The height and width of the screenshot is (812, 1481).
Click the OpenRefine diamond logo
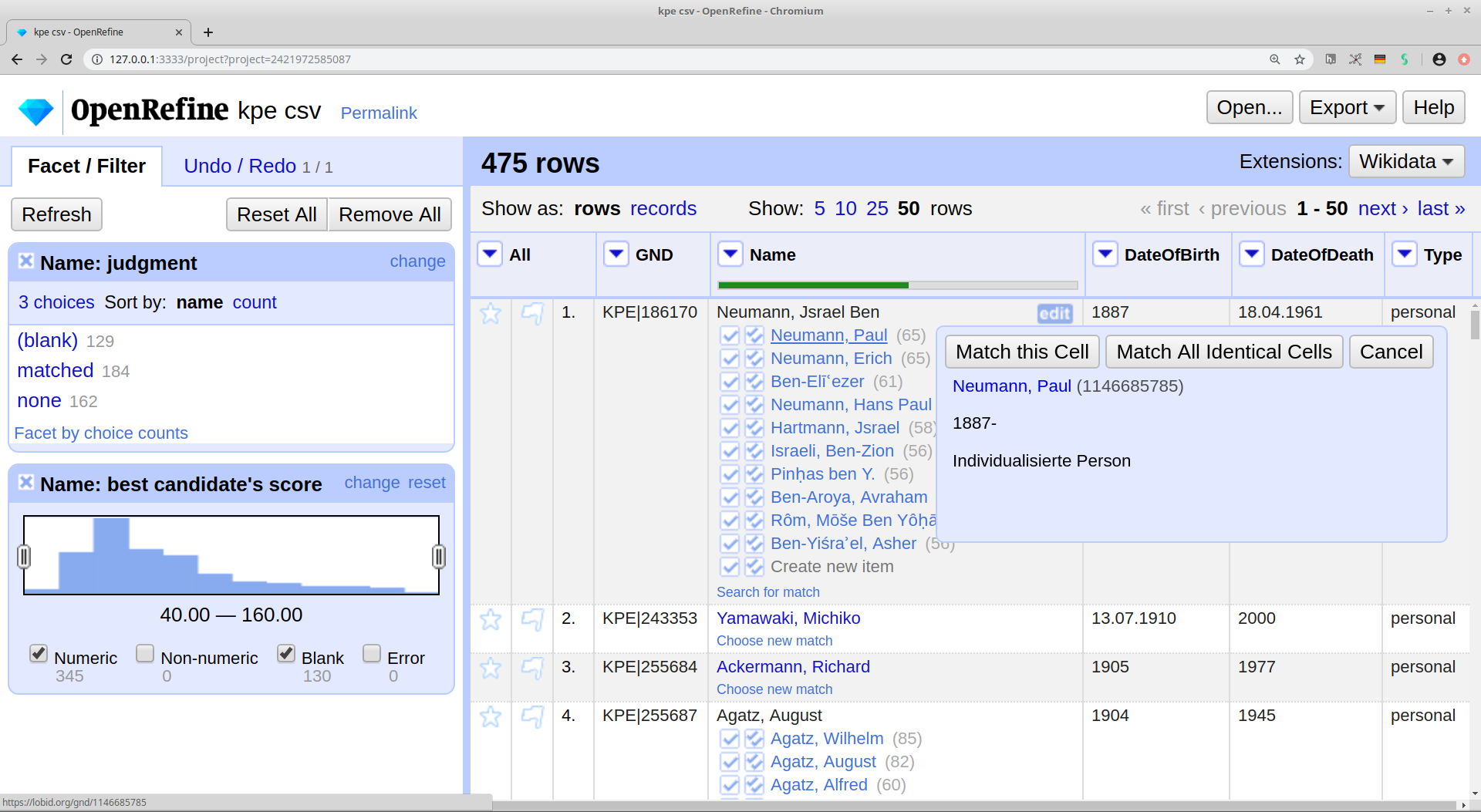pyautogui.click(x=35, y=112)
